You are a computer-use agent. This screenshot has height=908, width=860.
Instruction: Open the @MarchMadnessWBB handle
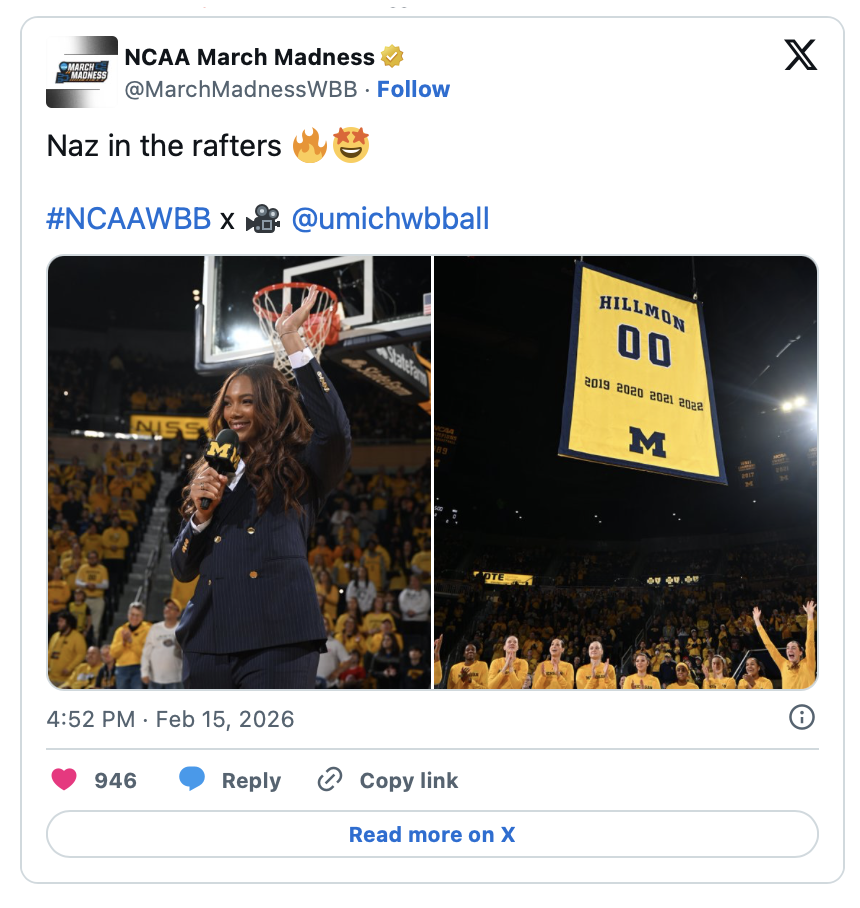coord(240,89)
